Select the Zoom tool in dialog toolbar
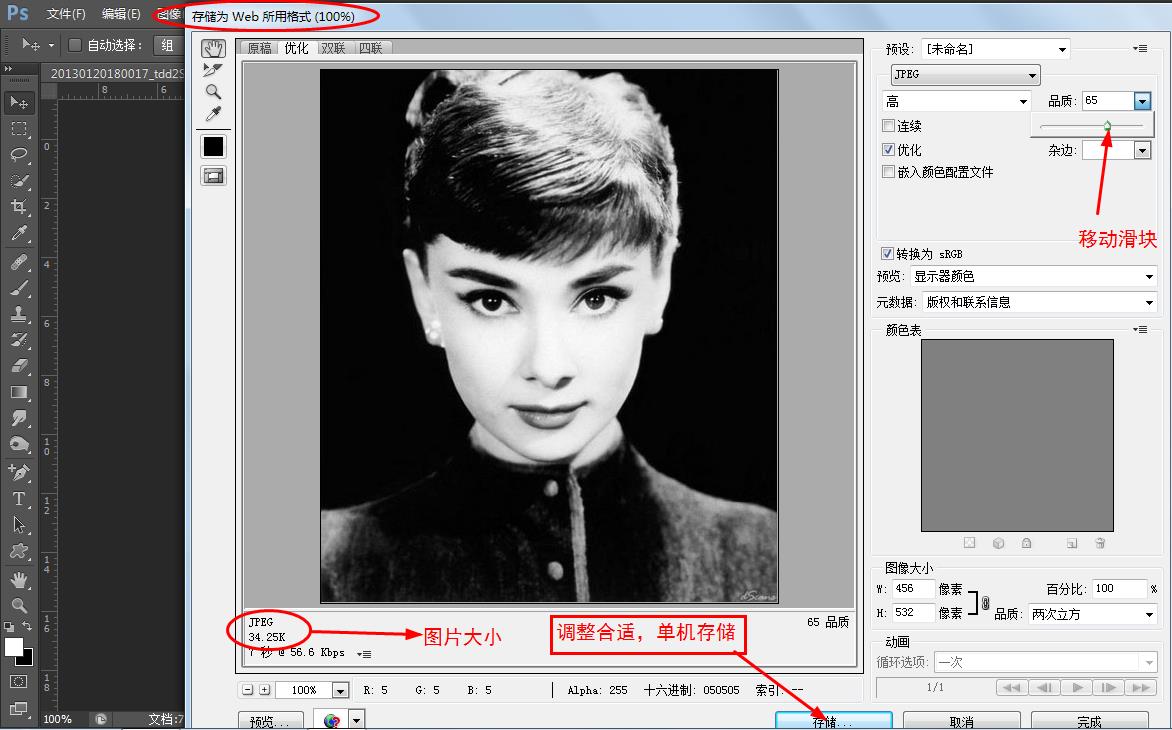The image size is (1172, 730). click(x=213, y=92)
